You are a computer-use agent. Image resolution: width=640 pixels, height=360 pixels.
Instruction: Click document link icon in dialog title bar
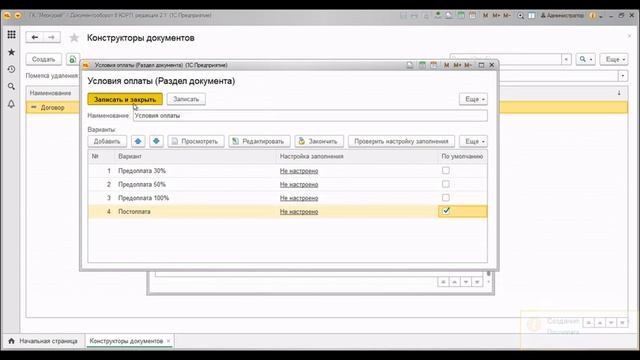click(x=410, y=65)
